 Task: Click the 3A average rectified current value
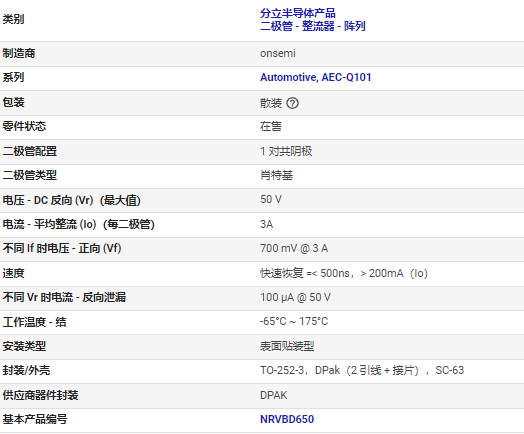pyautogui.click(x=267, y=224)
